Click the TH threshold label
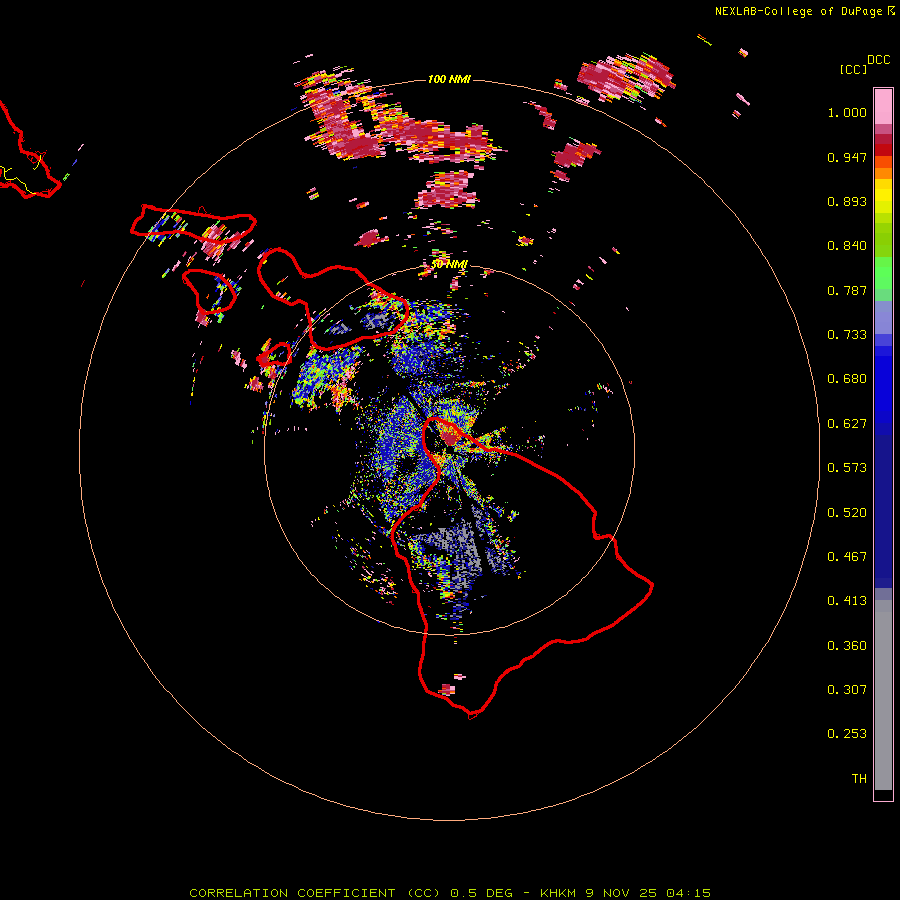 click(859, 779)
